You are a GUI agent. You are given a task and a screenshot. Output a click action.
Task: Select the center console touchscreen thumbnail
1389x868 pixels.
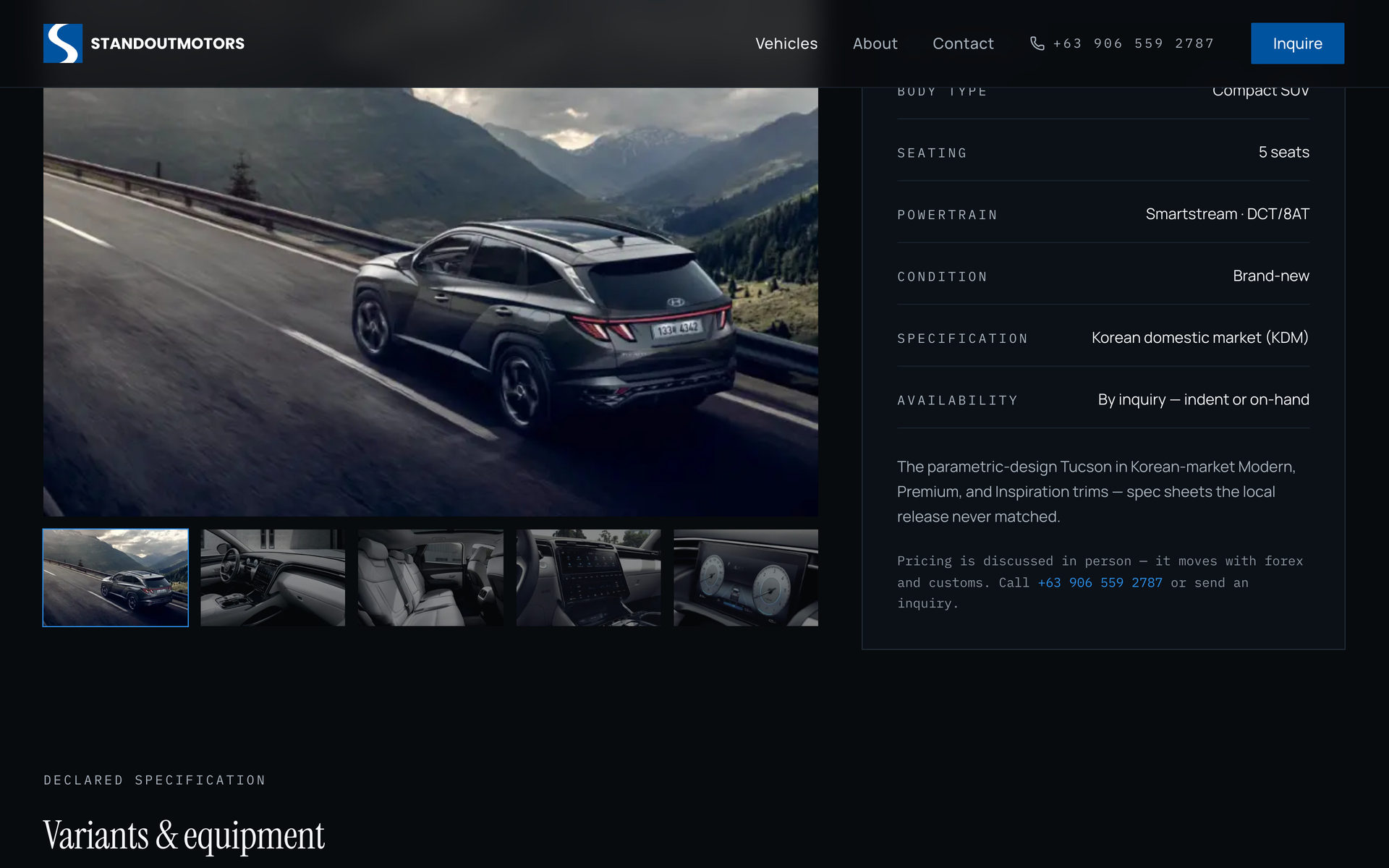[x=588, y=577]
